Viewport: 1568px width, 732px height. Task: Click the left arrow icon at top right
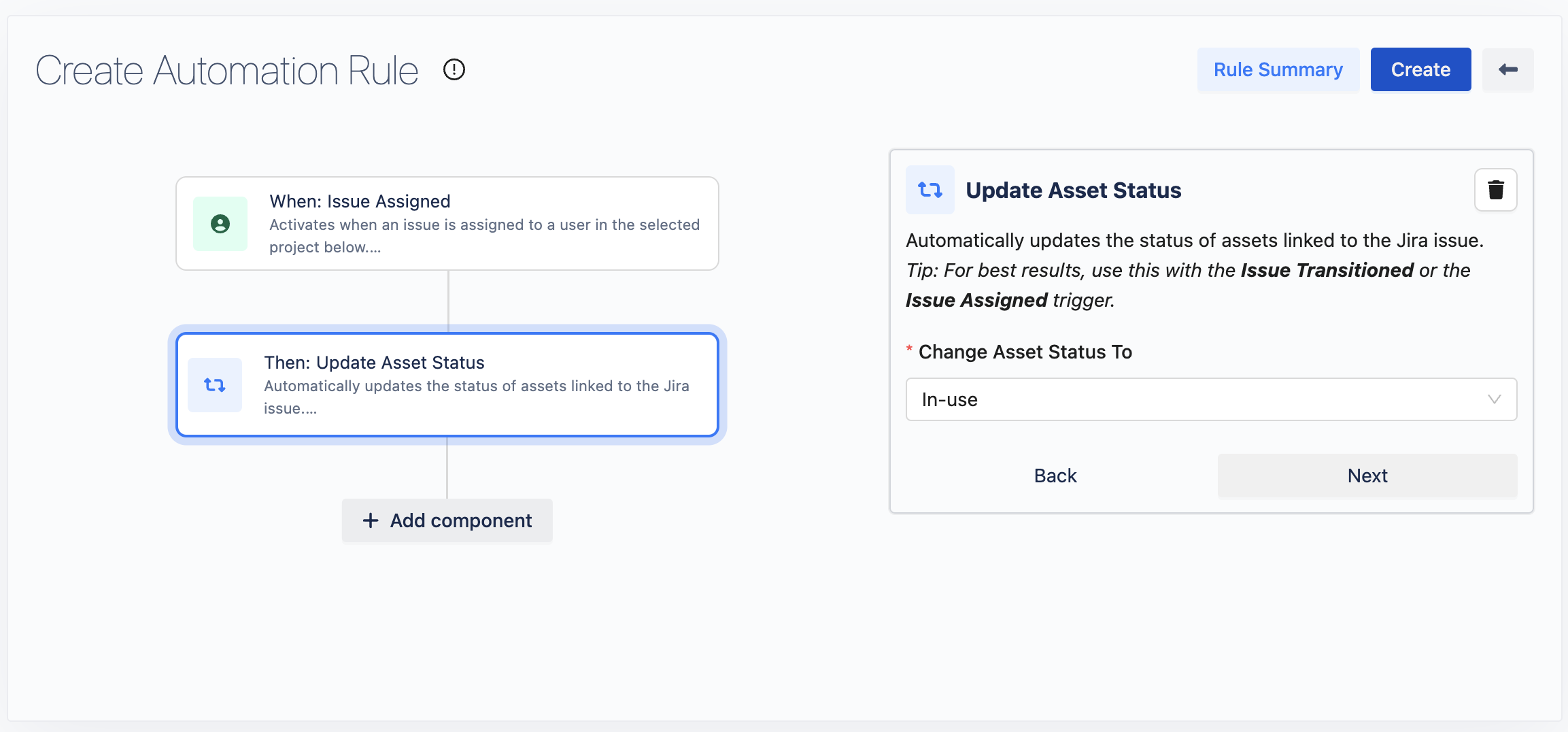tap(1507, 69)
